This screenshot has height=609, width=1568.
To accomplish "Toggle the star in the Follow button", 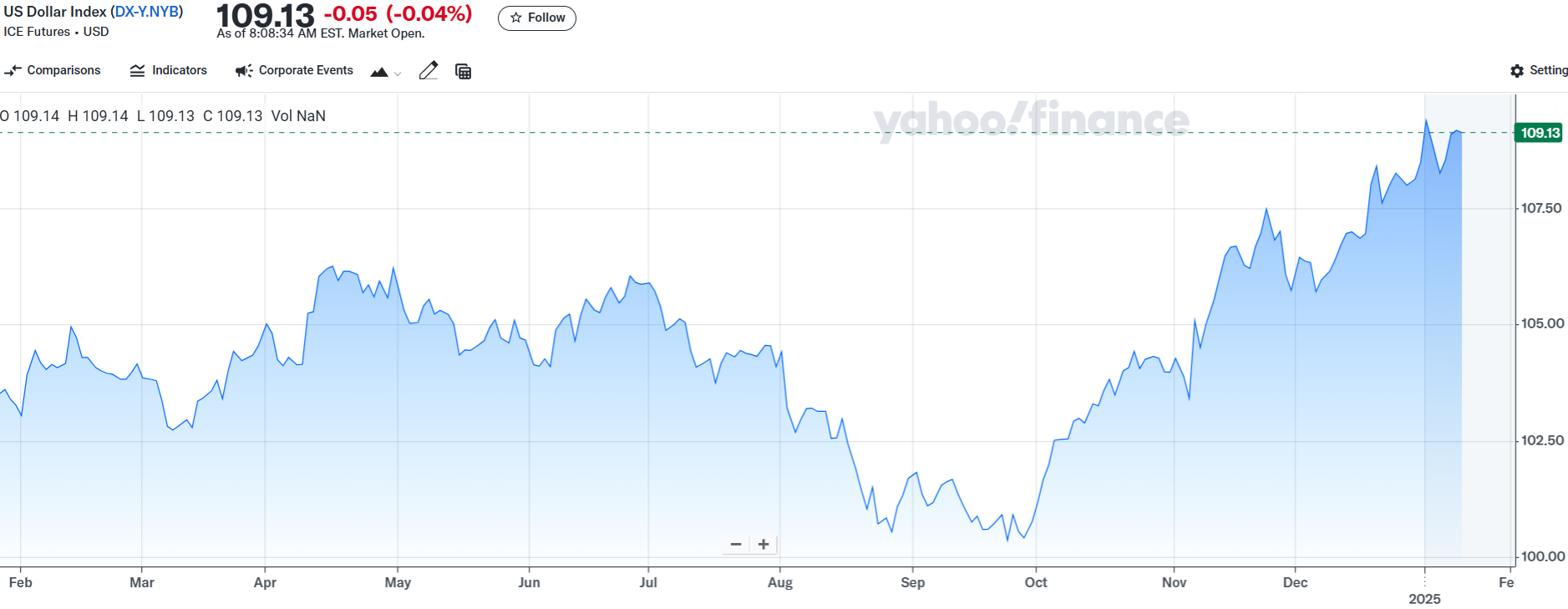I will 515,18.
